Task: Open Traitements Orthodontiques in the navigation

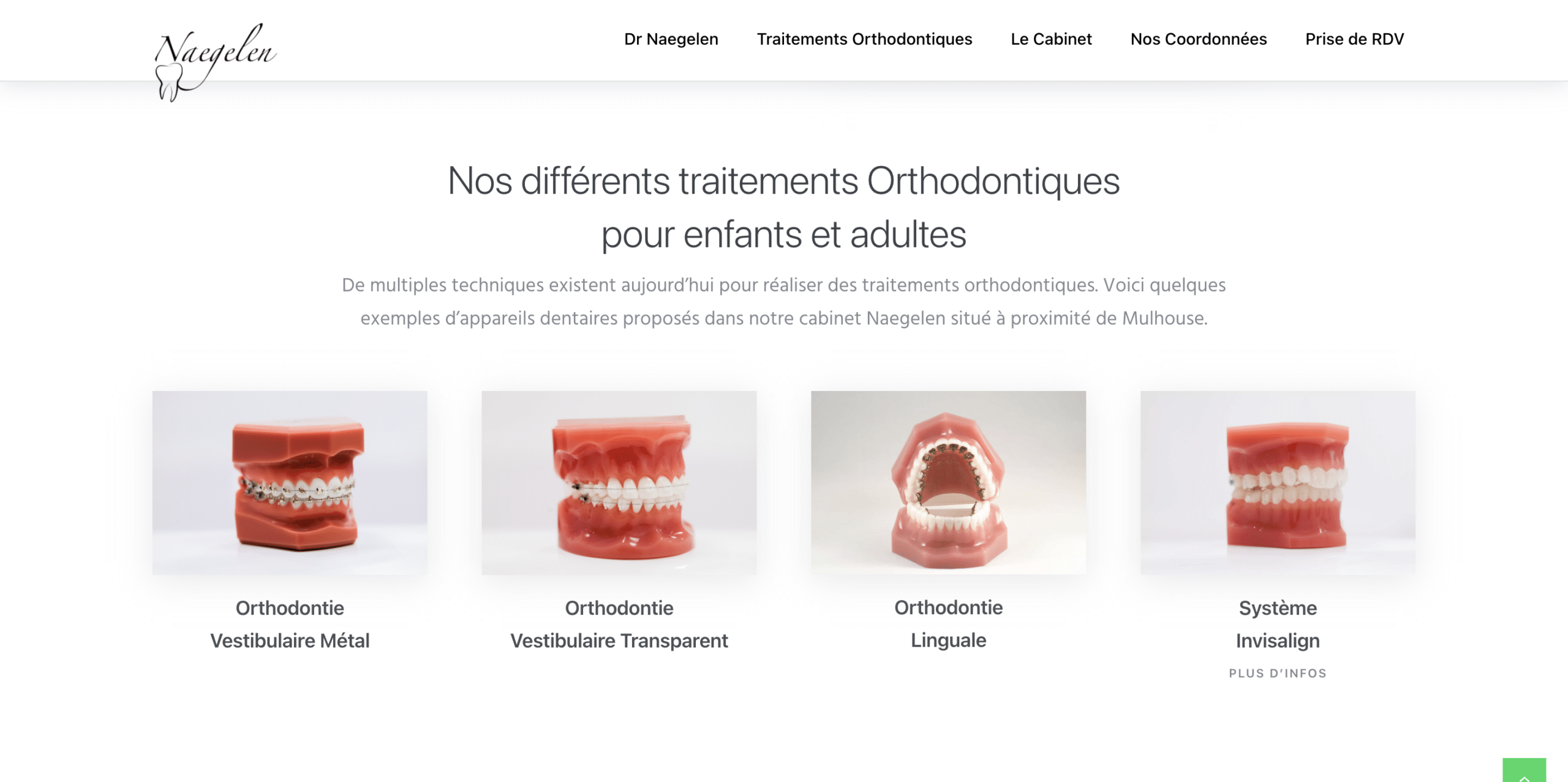Action: pos(864,39)
